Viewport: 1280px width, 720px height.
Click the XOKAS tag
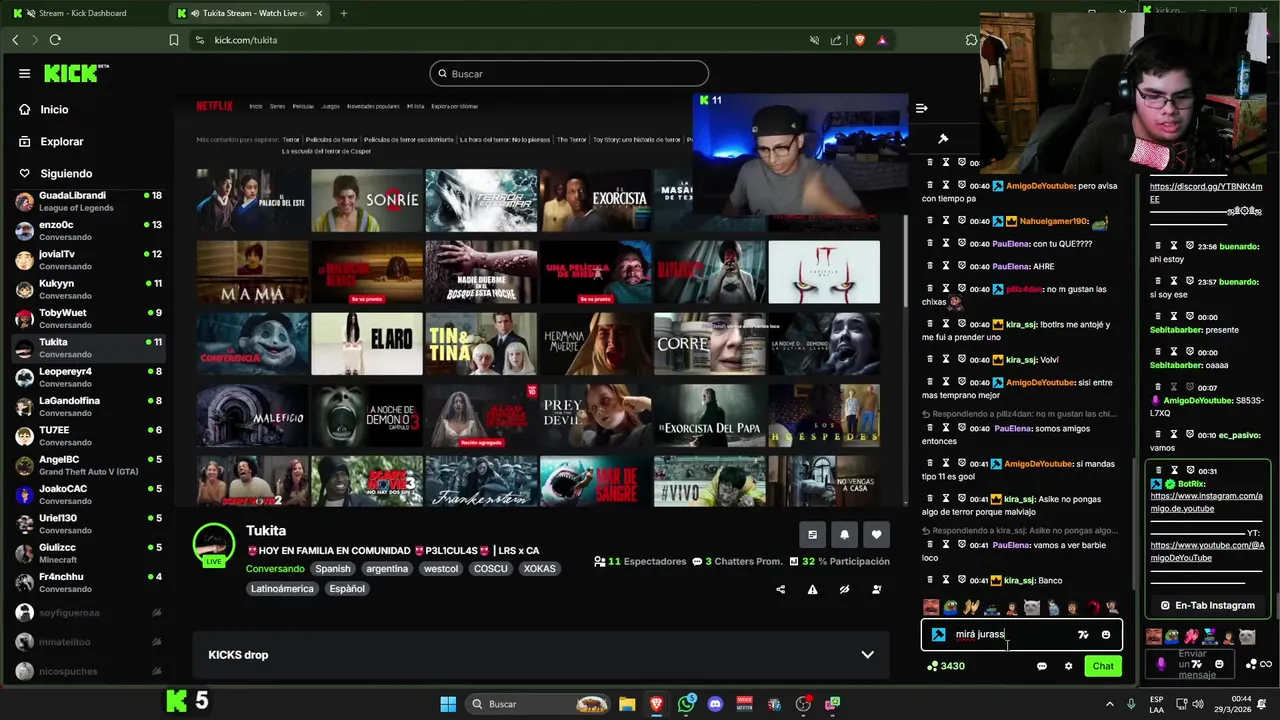(539, 568)
